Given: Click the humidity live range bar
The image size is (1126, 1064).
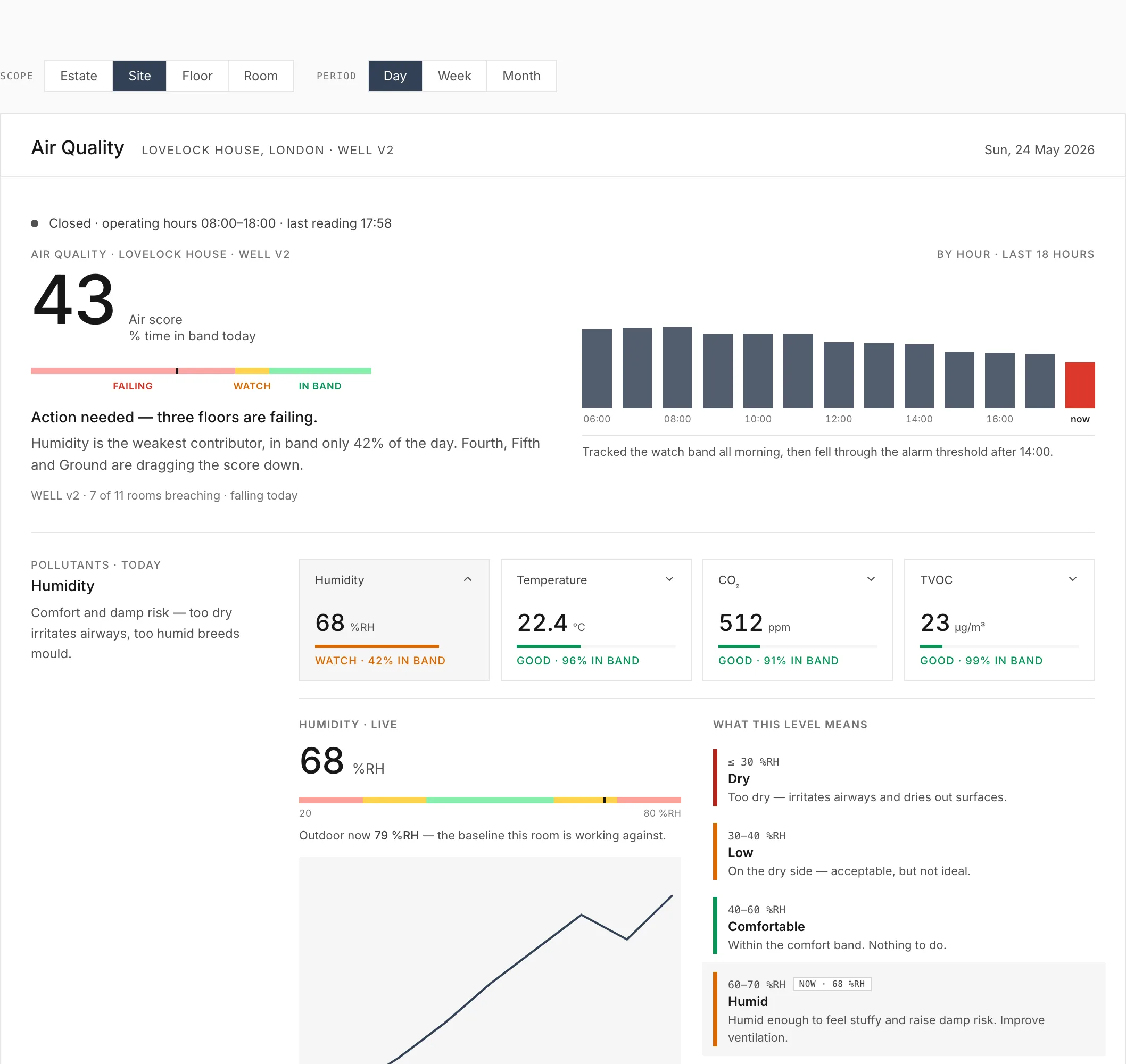Looking at the screenshot, I should (x=490, y=800).
